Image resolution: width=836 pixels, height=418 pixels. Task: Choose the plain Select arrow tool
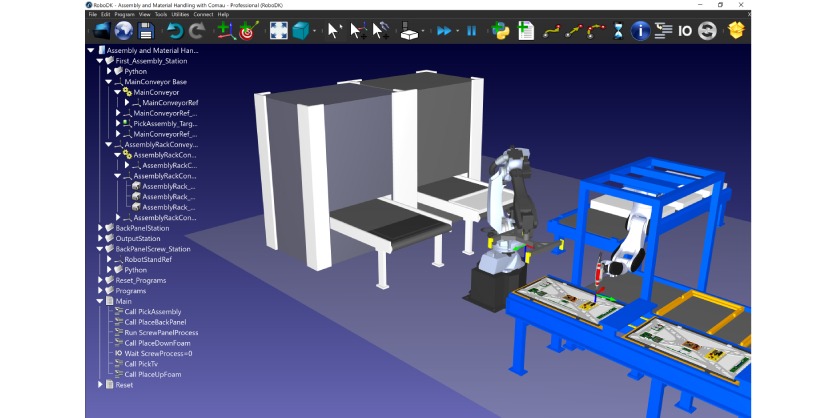(x=334, y=31)
